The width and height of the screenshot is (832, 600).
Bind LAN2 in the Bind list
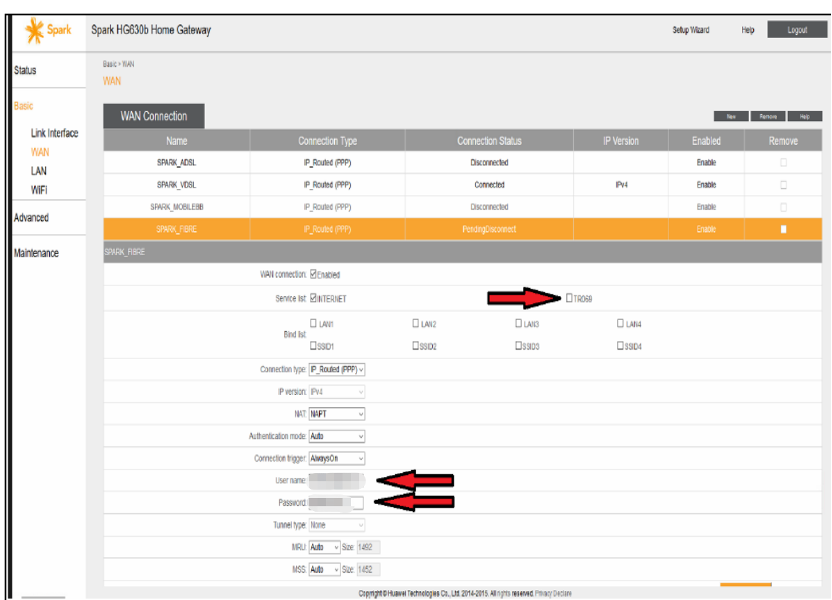tap(415, 323)
